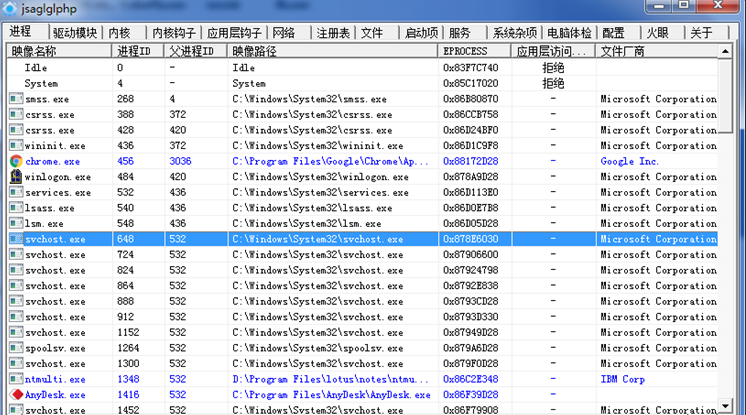Open the 电脑体检 tab
The width and height of the screenshot is (746, 415).
pyautogui.click(x=569, y=33)
